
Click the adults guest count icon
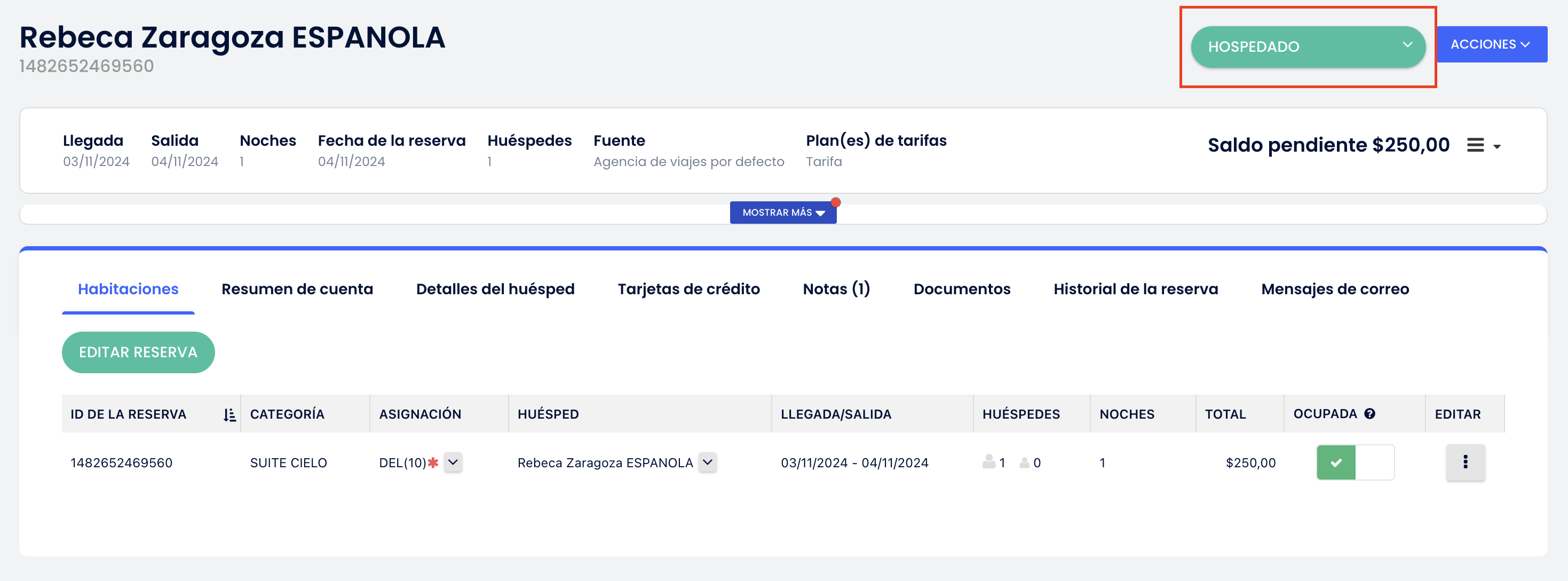click(988, 461)
